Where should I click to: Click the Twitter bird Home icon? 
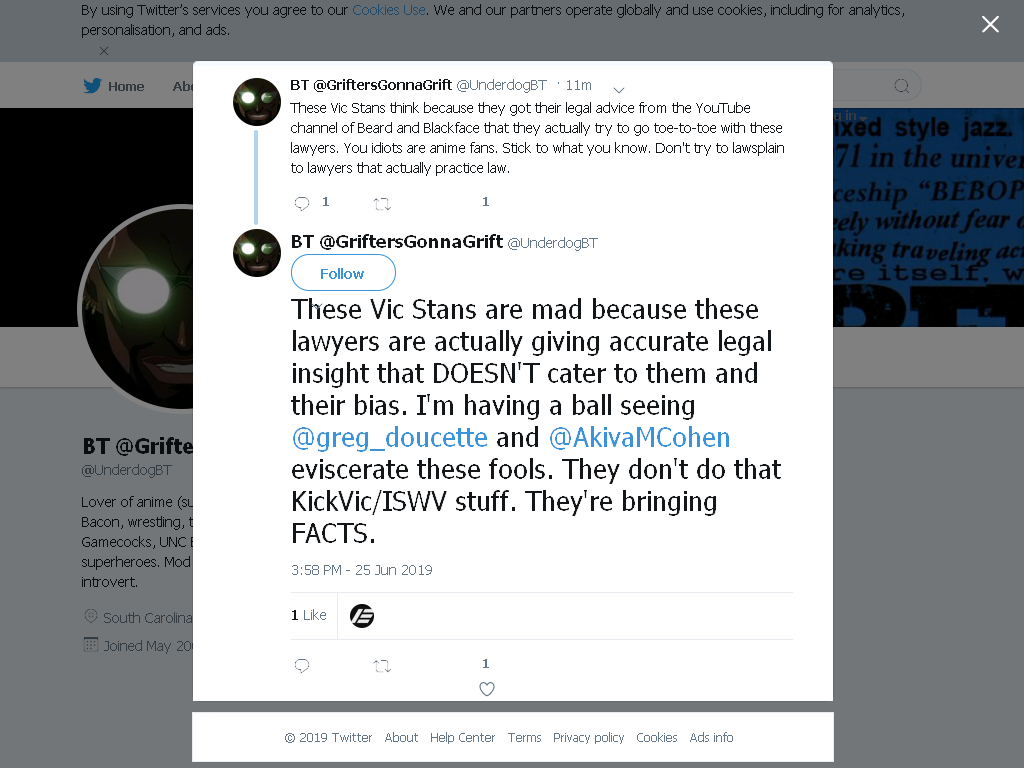[92, 86]
